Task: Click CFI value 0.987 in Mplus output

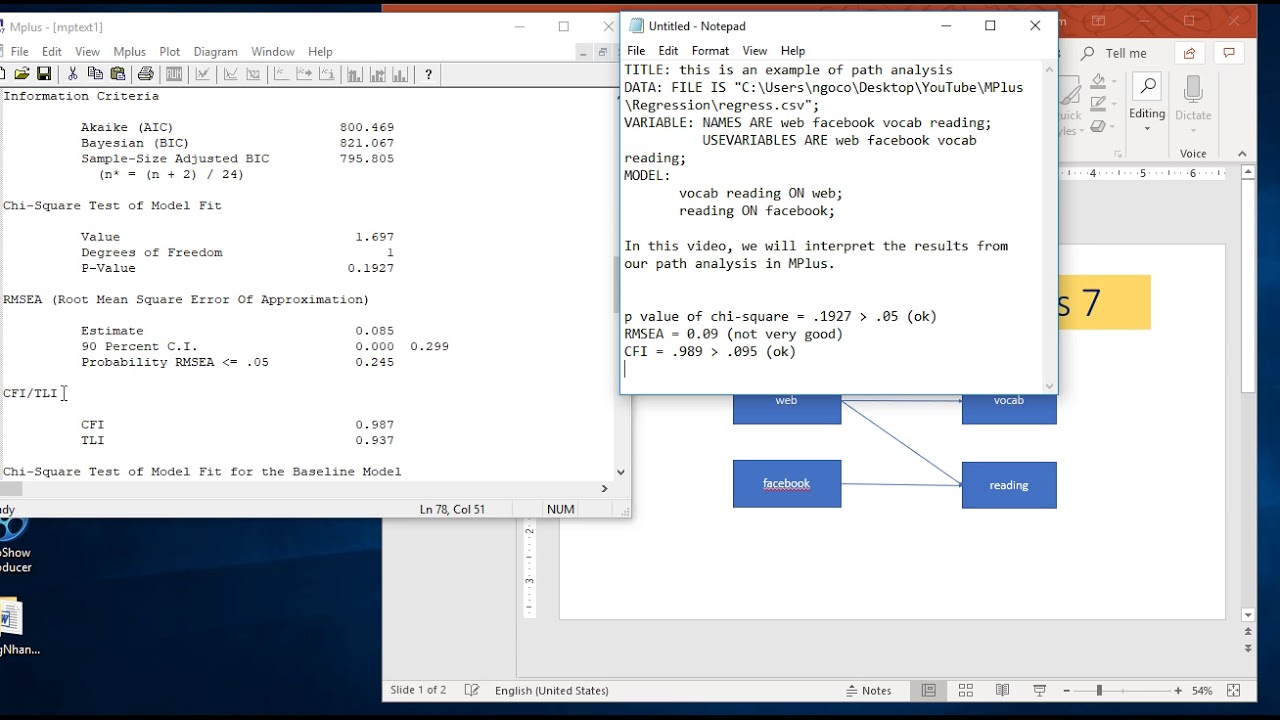Action: [x=375, y=425]
